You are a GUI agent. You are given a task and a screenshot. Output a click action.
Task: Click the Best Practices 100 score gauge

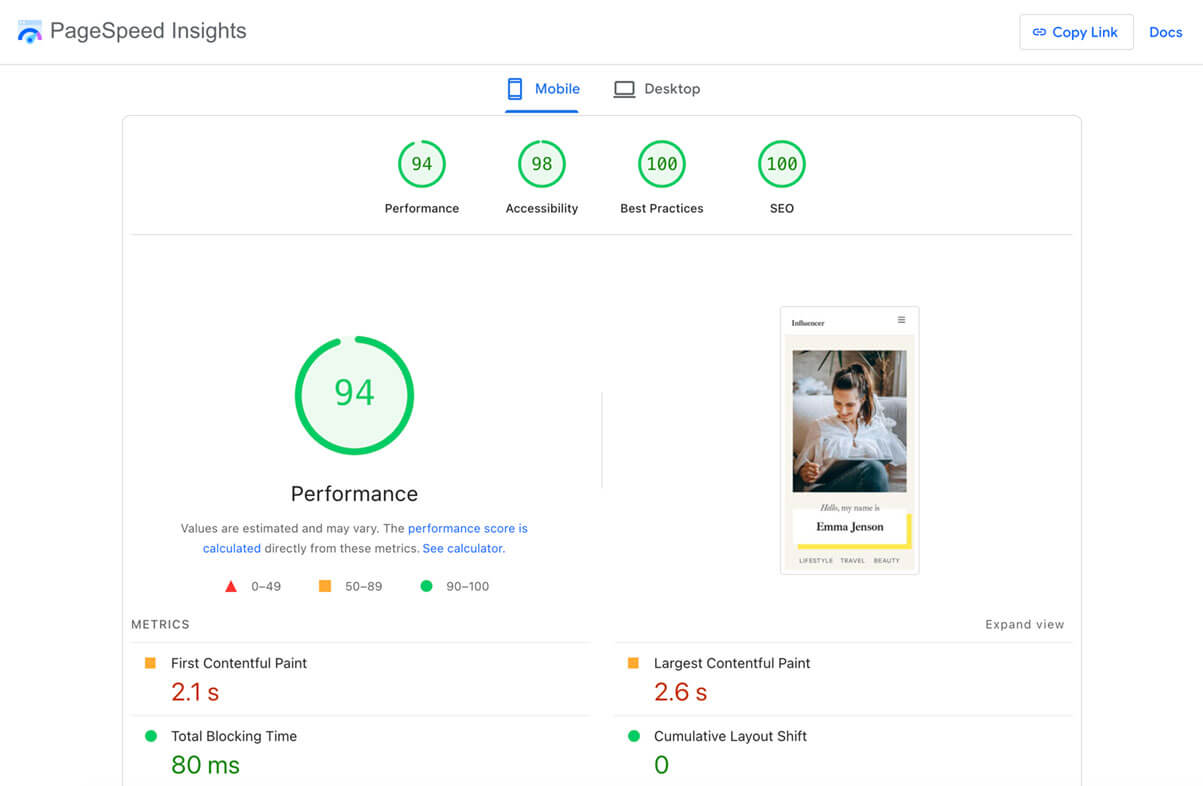coord(662,164)
